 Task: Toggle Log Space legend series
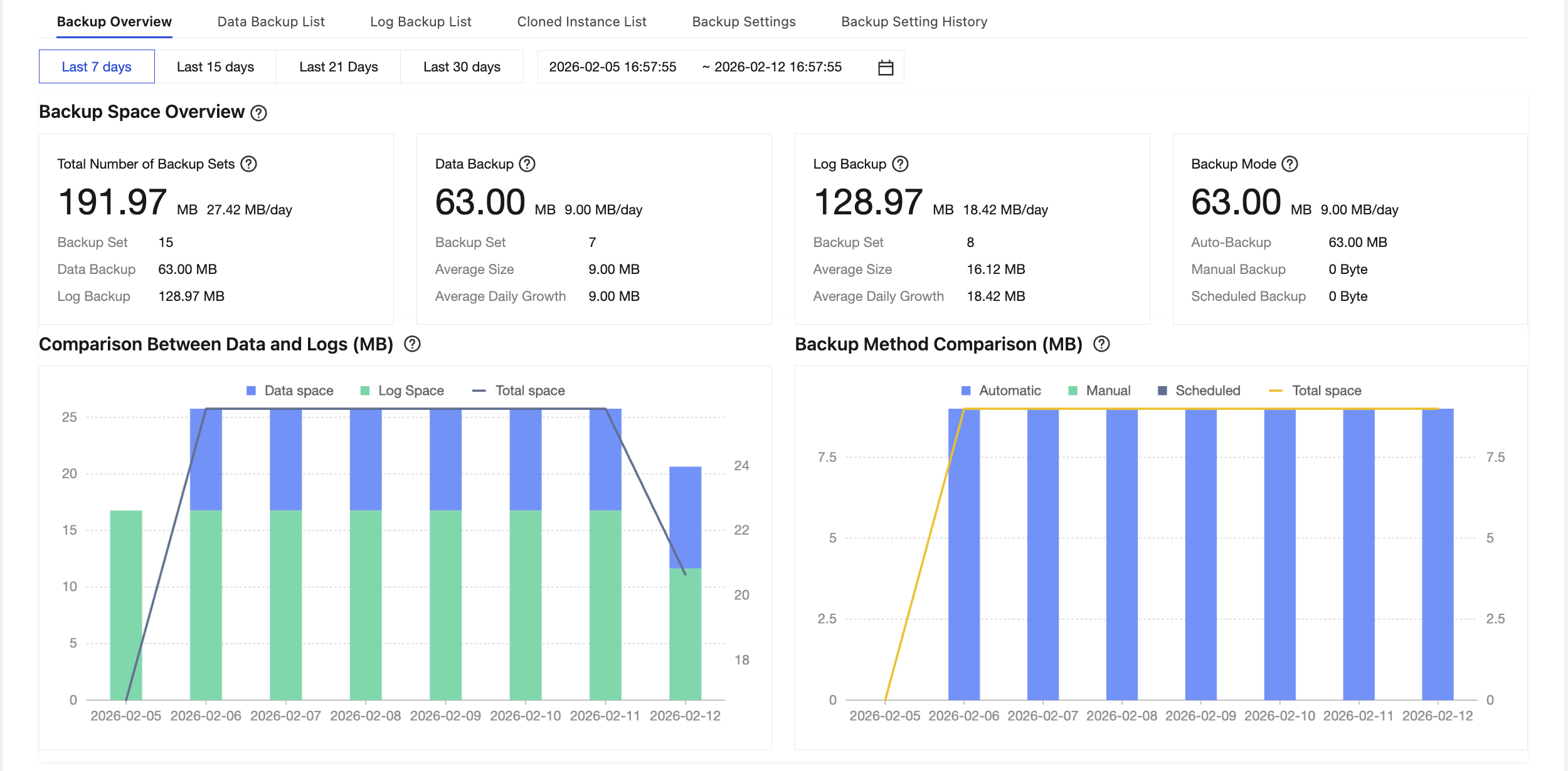pyautogui.click(x=403, y=391)
